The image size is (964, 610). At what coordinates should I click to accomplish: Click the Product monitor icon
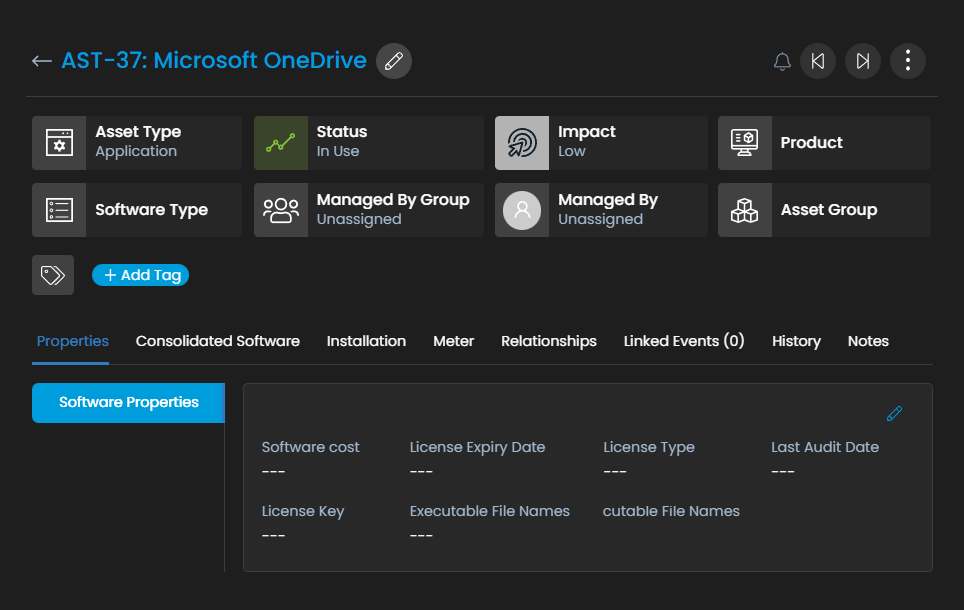(x=745, y=143)
